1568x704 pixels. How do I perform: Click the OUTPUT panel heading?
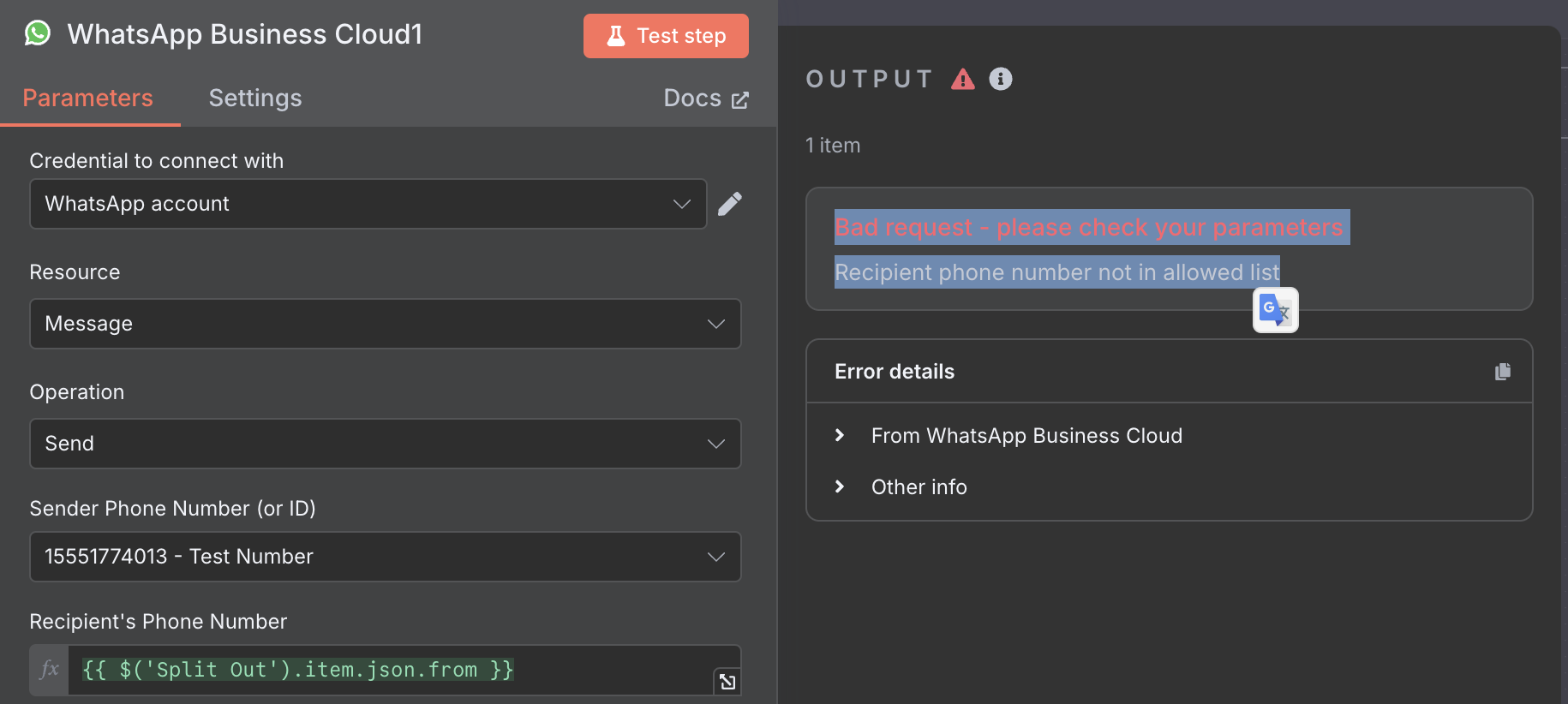[870, 79]
